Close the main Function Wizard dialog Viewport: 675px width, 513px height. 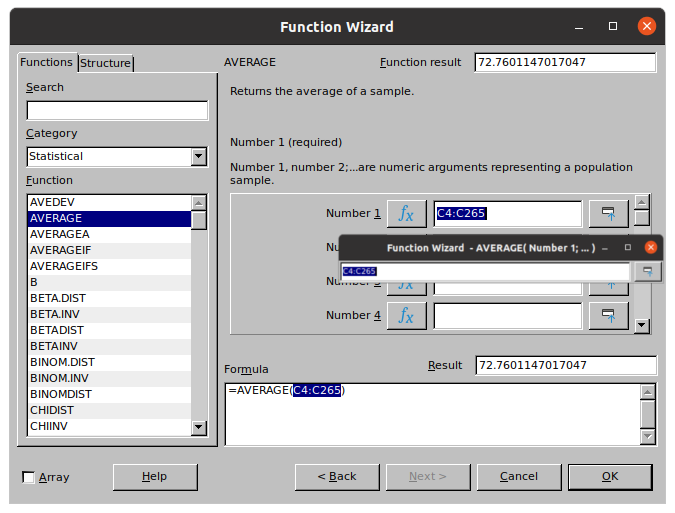tap(647, 26)
